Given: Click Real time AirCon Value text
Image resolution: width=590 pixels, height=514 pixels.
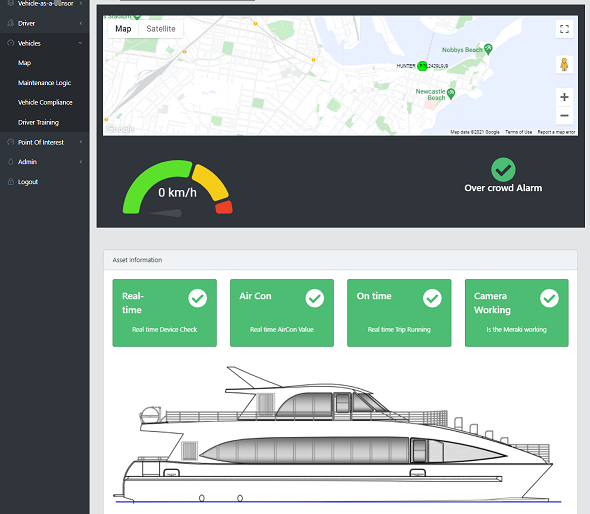Looking at the screenshot, I should [x=282, y=330].
